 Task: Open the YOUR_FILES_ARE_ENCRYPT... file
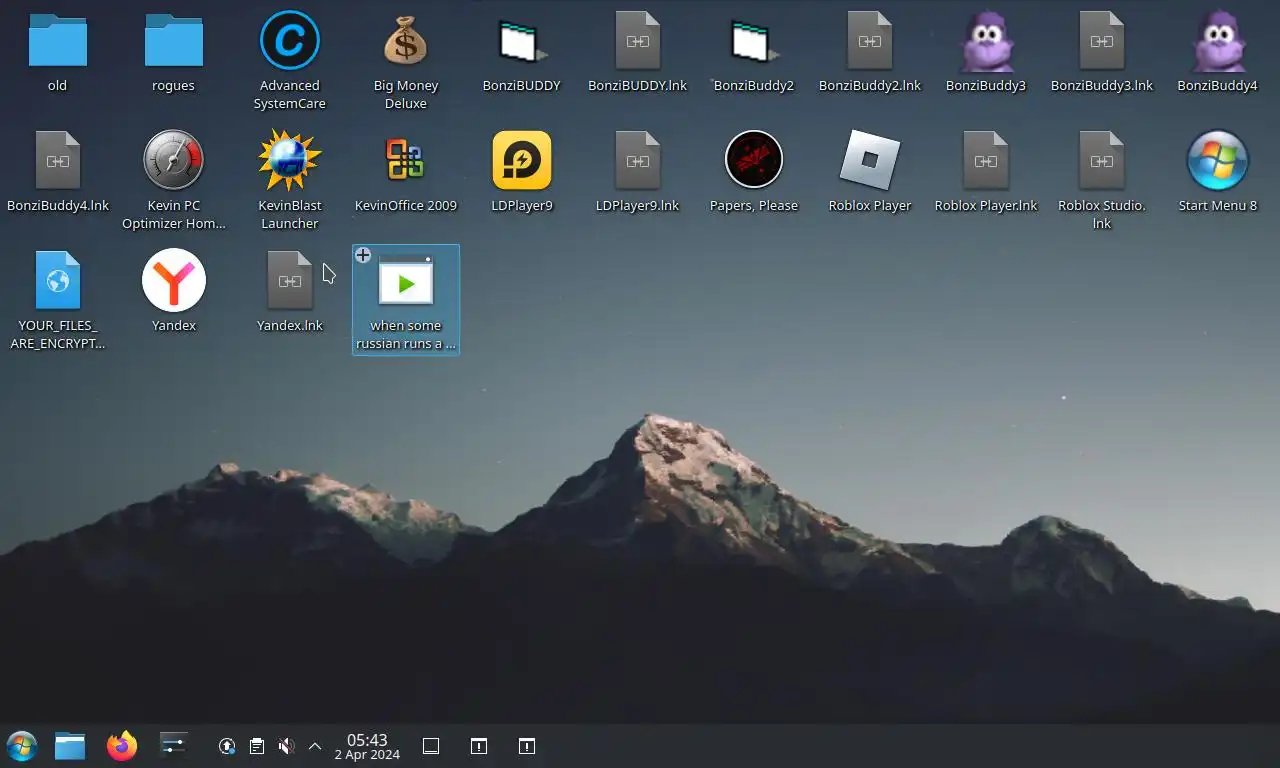(57, 280)
